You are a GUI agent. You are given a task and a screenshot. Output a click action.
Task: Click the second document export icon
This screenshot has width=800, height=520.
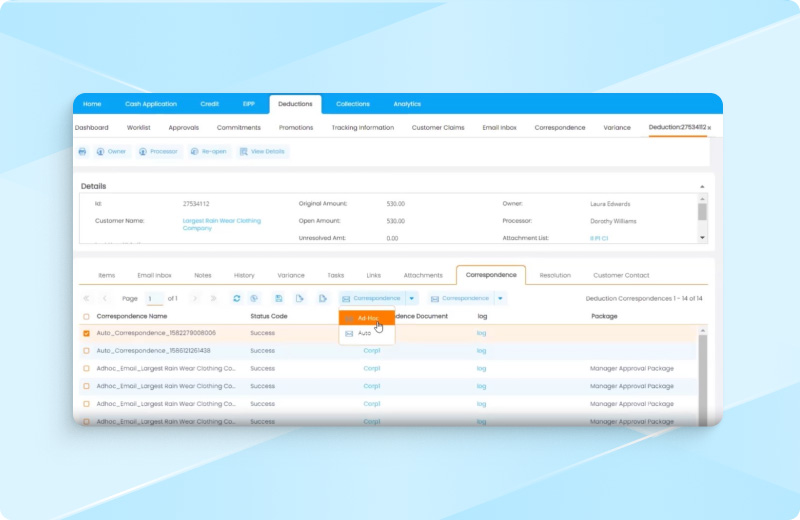[x=322, y=299]
